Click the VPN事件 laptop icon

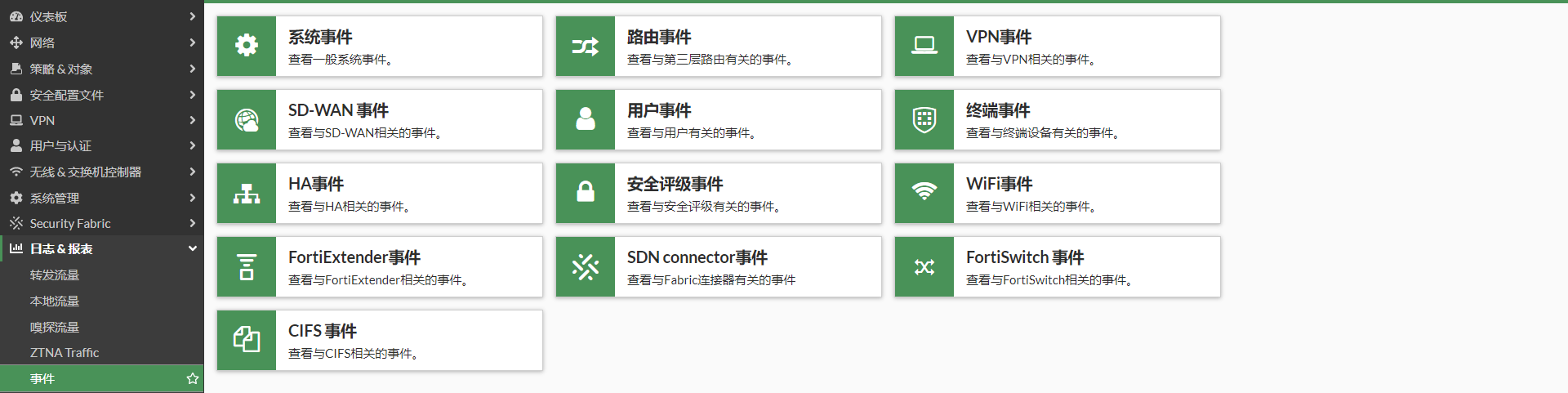(924, 46)
